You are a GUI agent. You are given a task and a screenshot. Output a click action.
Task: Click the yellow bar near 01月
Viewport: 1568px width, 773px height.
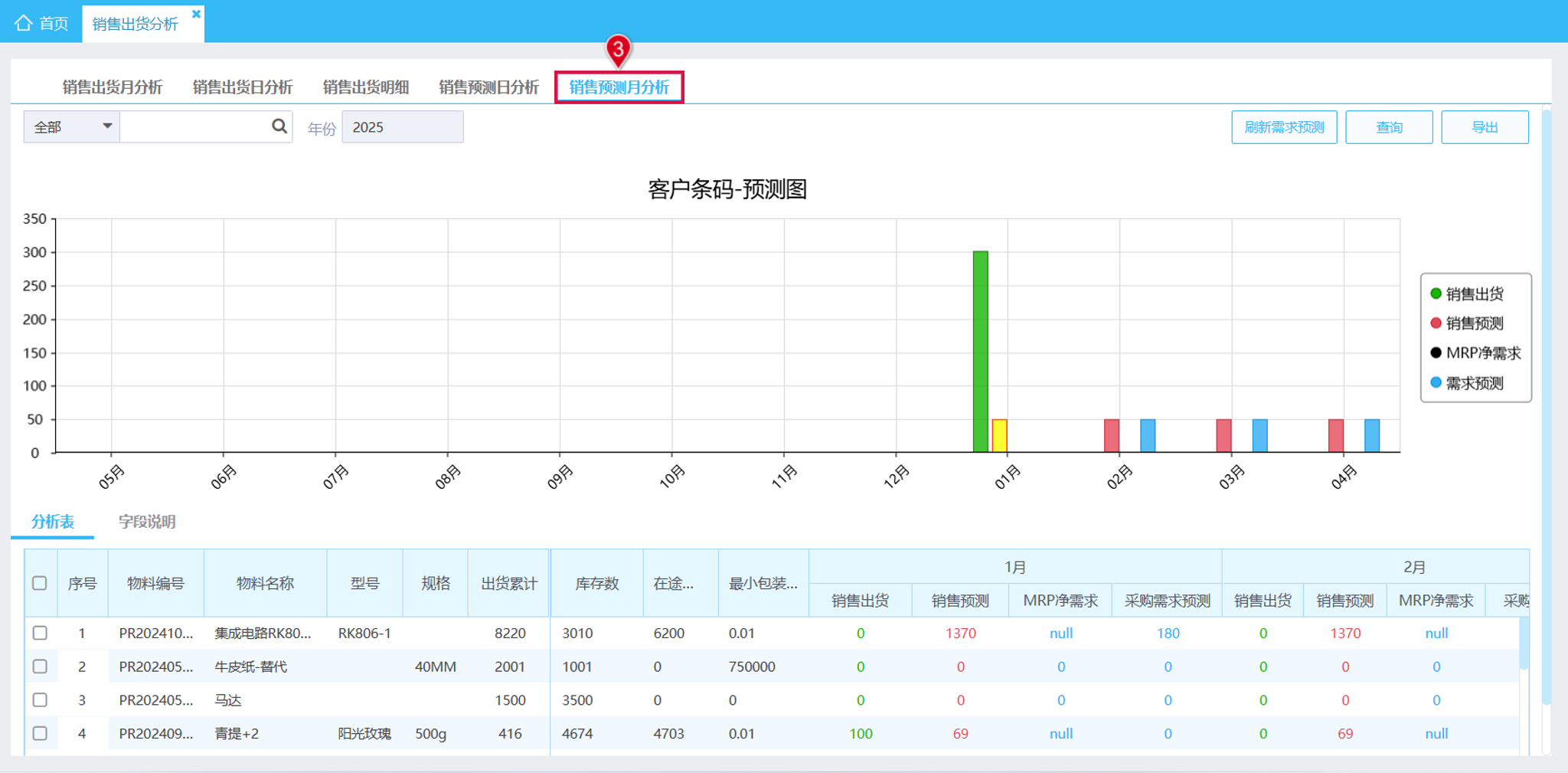(x=999, y=436)
